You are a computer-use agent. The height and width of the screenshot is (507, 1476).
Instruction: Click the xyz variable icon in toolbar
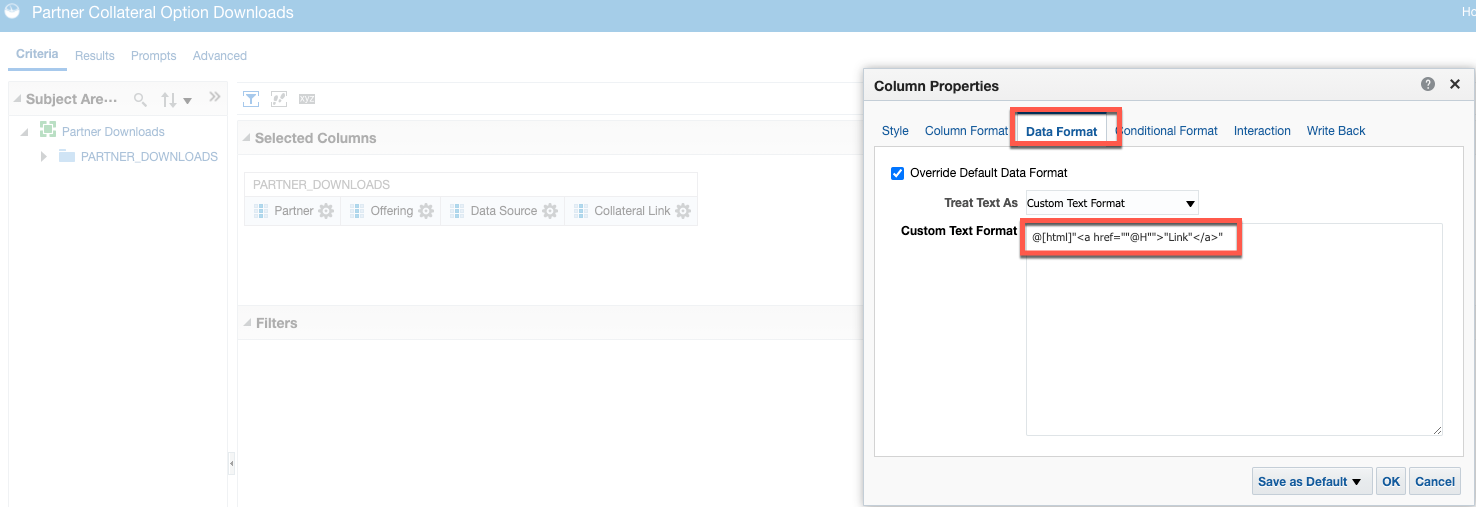(307, 99)
